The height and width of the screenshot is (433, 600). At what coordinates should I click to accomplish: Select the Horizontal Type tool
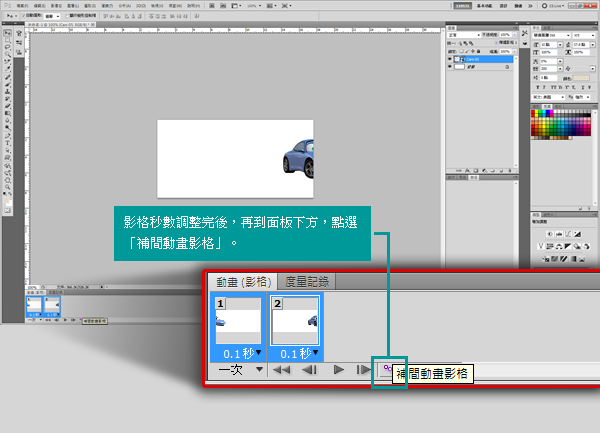(x=7, y=143)
